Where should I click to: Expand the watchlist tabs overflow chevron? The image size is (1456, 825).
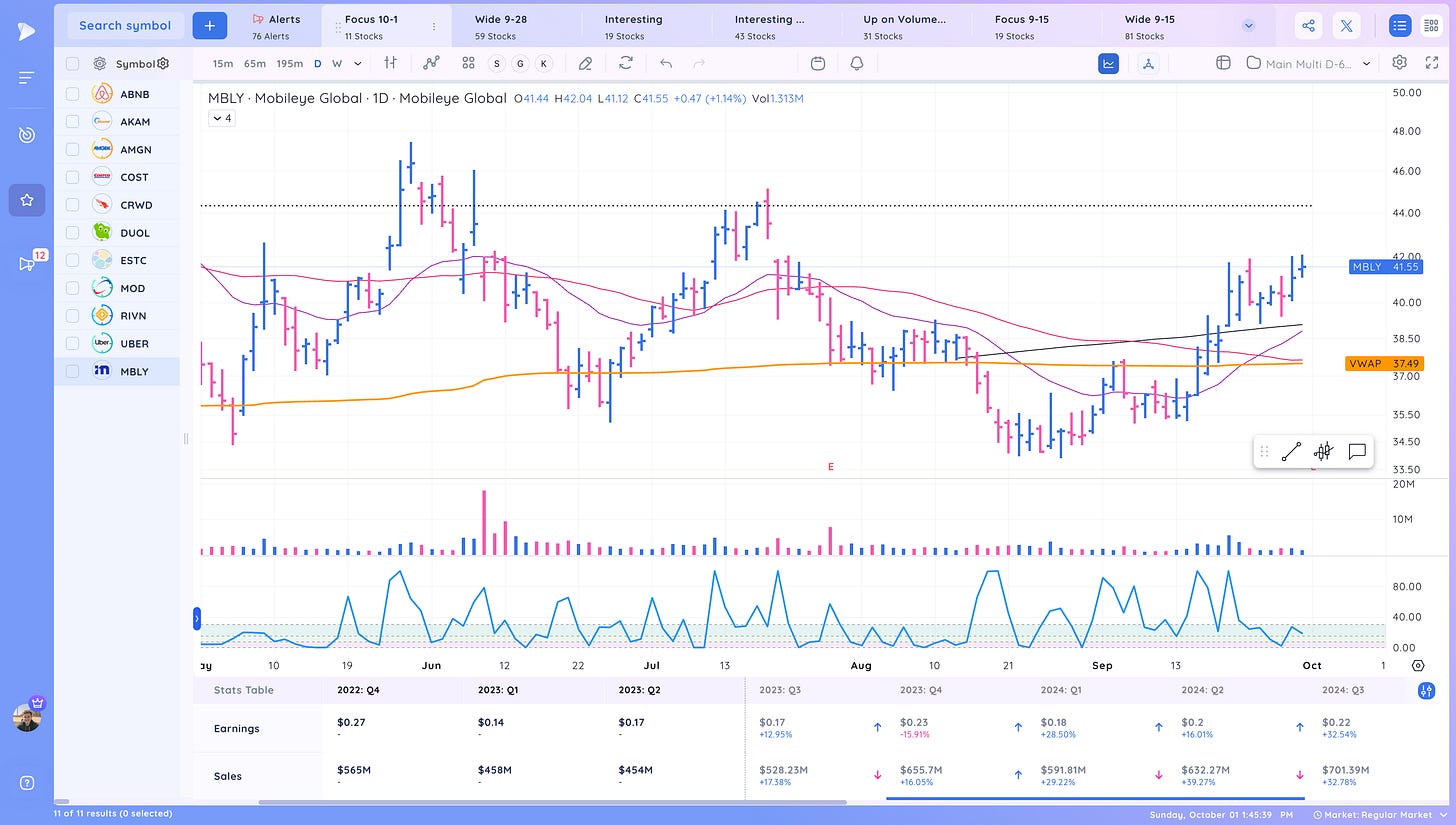(1248, 26)
